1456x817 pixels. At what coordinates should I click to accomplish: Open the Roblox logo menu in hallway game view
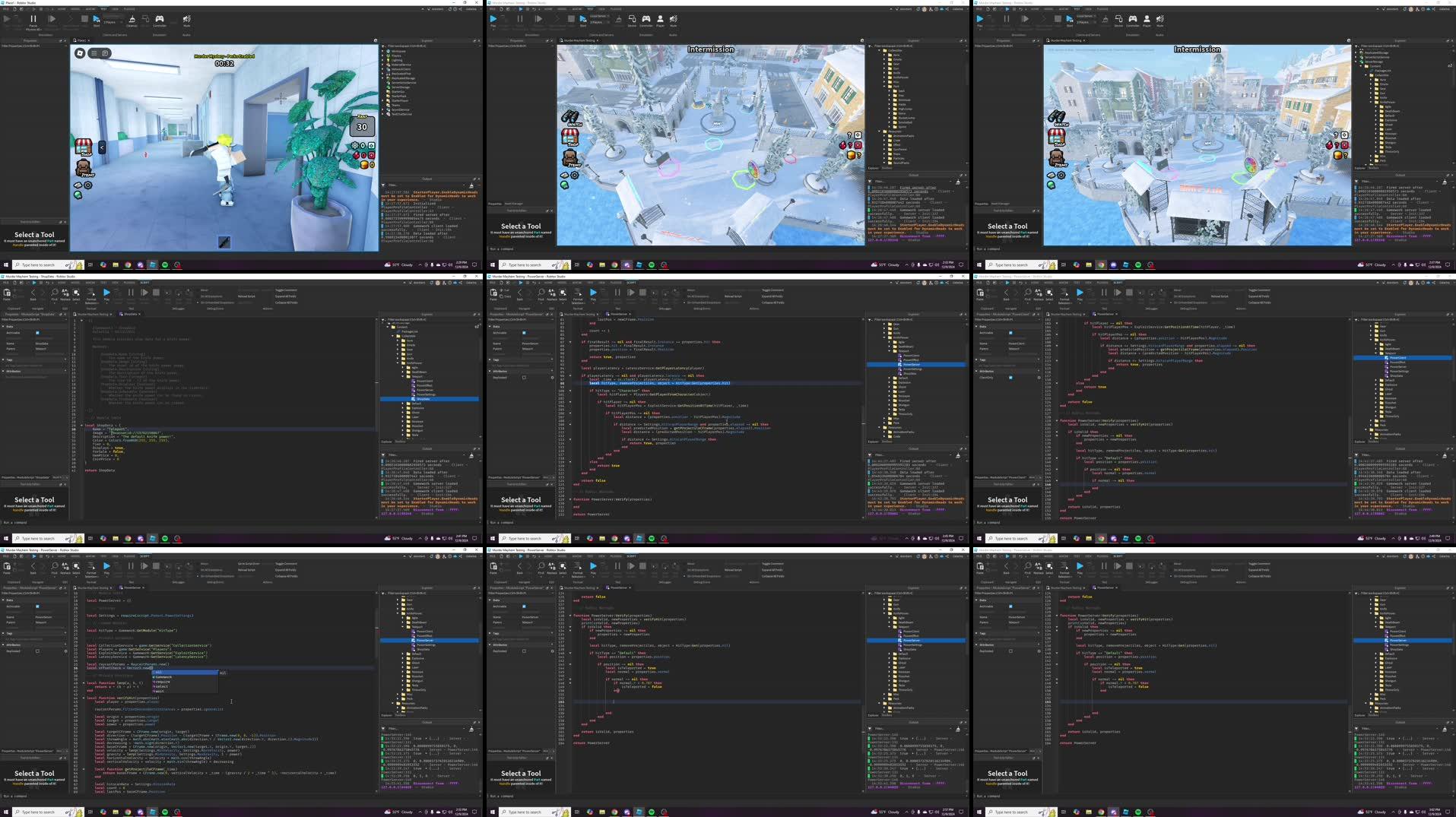click(80, 53)
